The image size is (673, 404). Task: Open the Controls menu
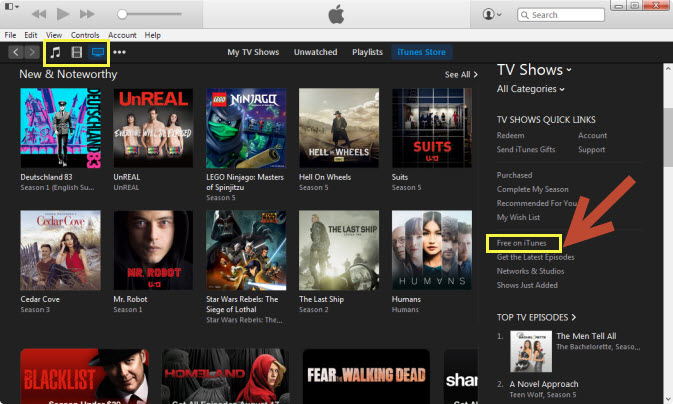point(85,35)
